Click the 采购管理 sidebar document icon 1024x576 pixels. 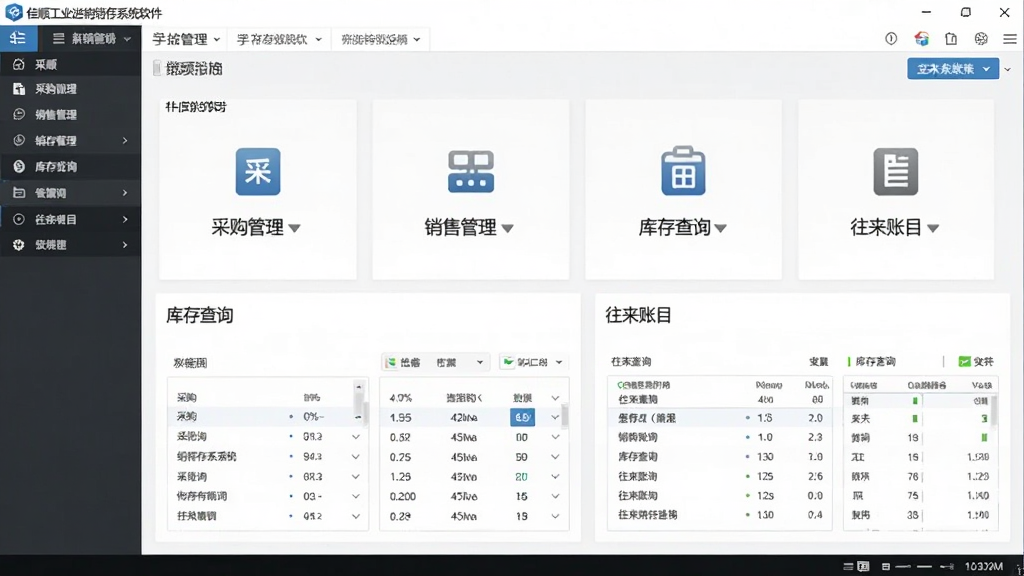(x=19, y=89)
